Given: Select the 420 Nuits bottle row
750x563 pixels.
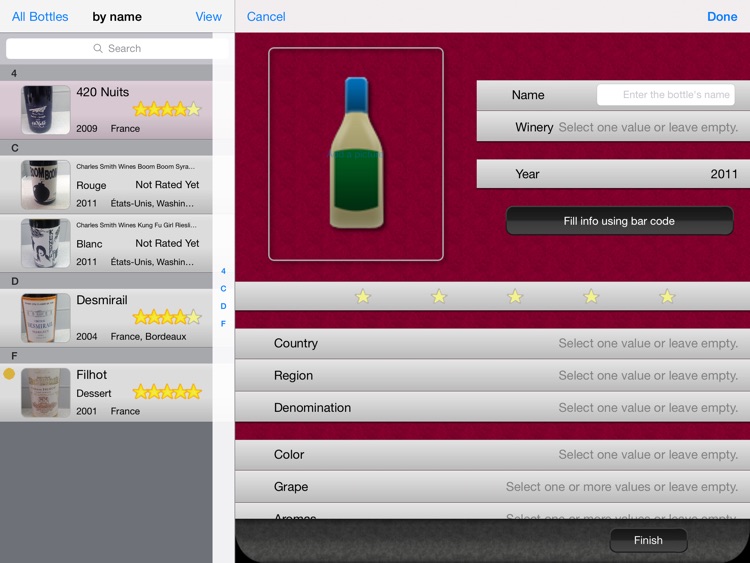Looking at the screenshot, I should tap(106, 110).
